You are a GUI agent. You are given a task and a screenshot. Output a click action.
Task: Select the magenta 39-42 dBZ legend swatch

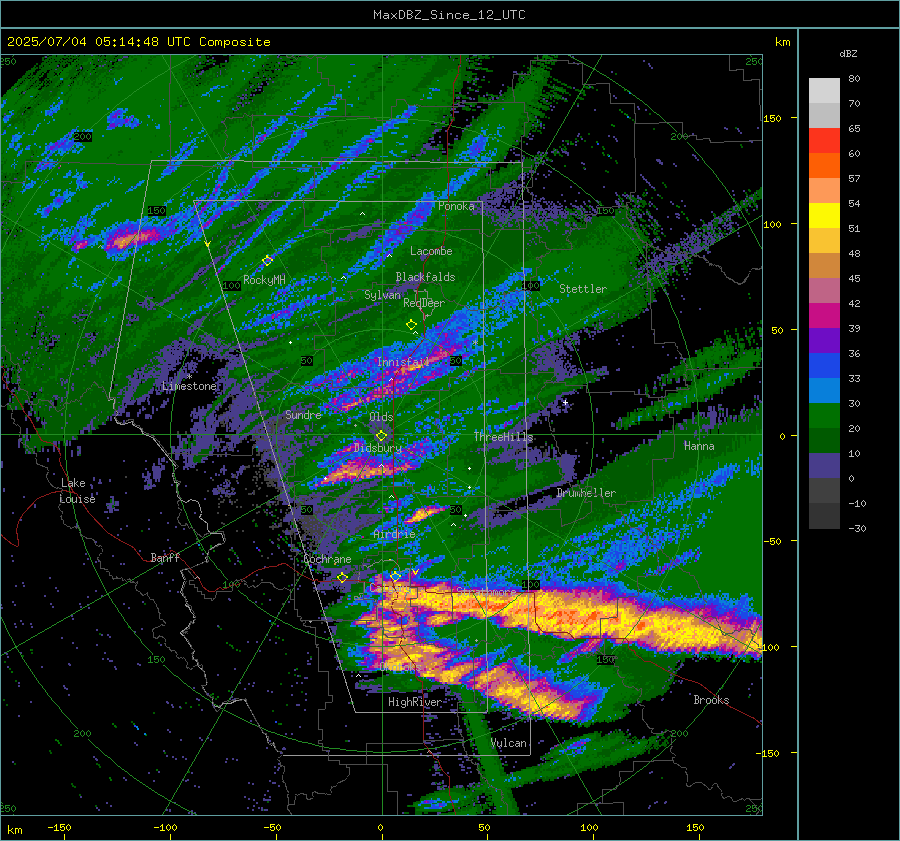point(824,315)
